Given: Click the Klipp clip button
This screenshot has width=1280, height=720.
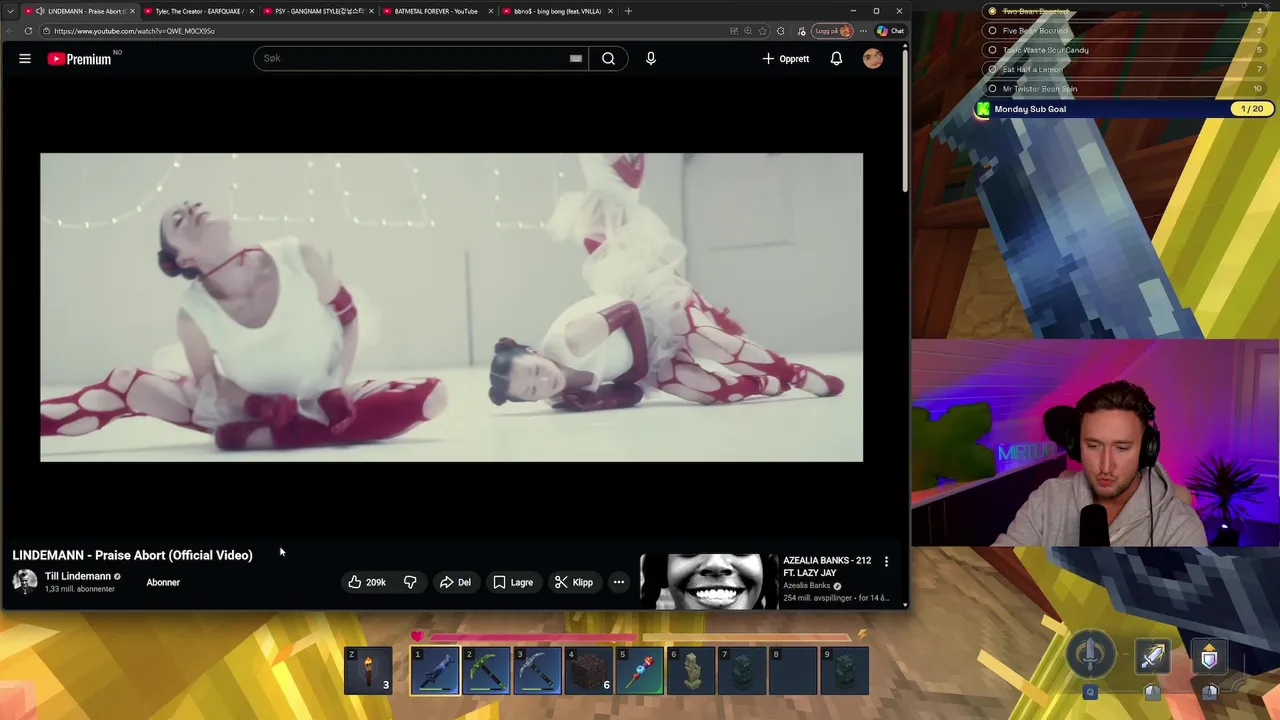Looking at the screenshot, I should pos(574,582).
